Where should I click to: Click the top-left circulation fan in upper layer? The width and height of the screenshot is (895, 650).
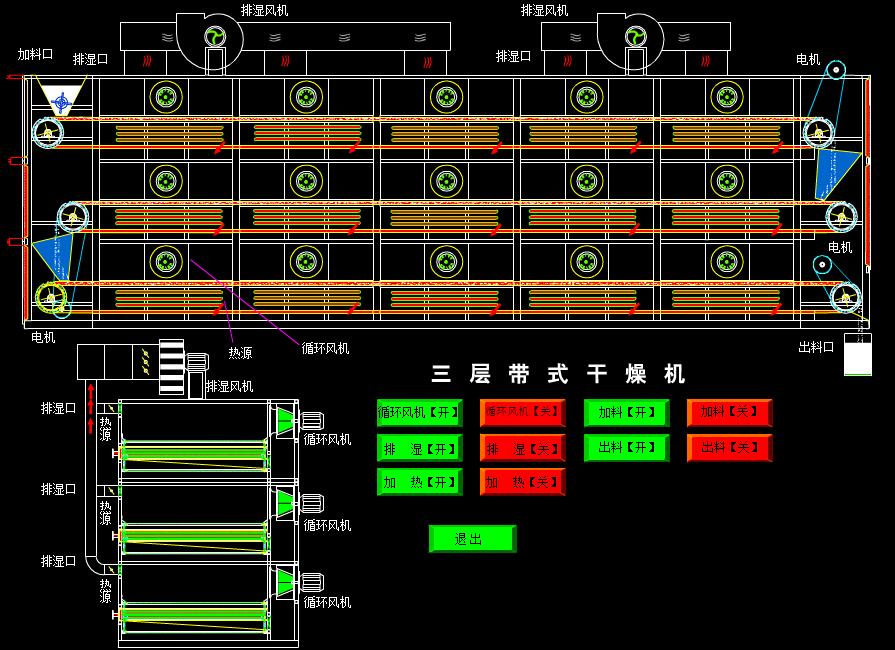165,97
